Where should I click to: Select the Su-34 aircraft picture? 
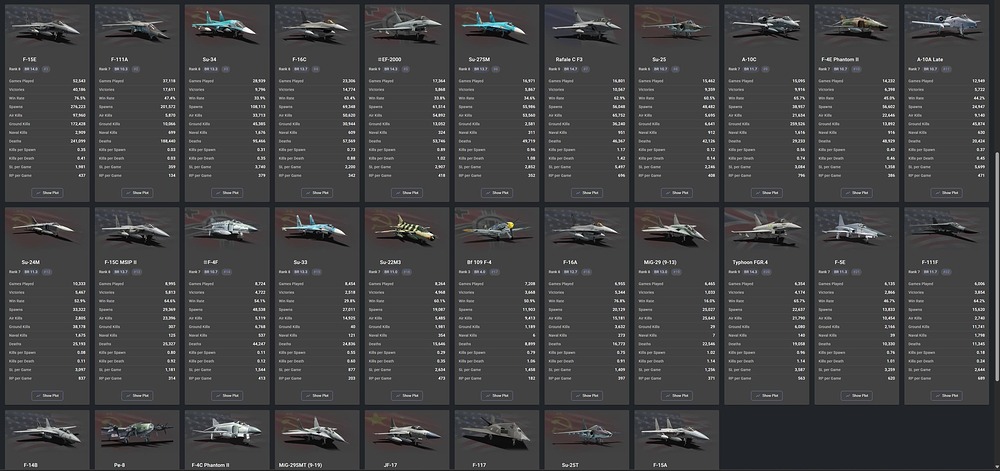[x=226, y=26]
